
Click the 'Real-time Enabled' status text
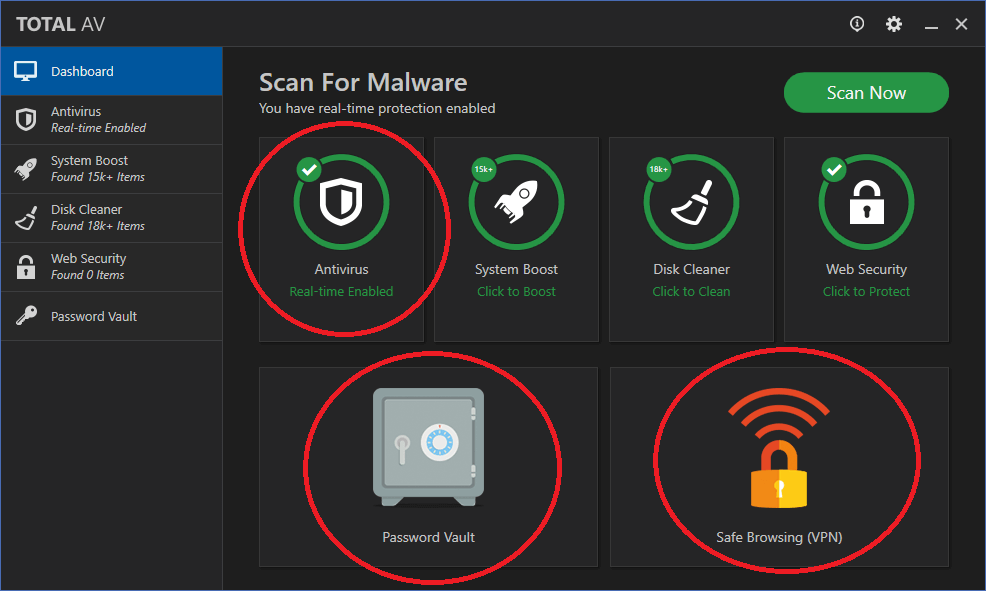341,292
